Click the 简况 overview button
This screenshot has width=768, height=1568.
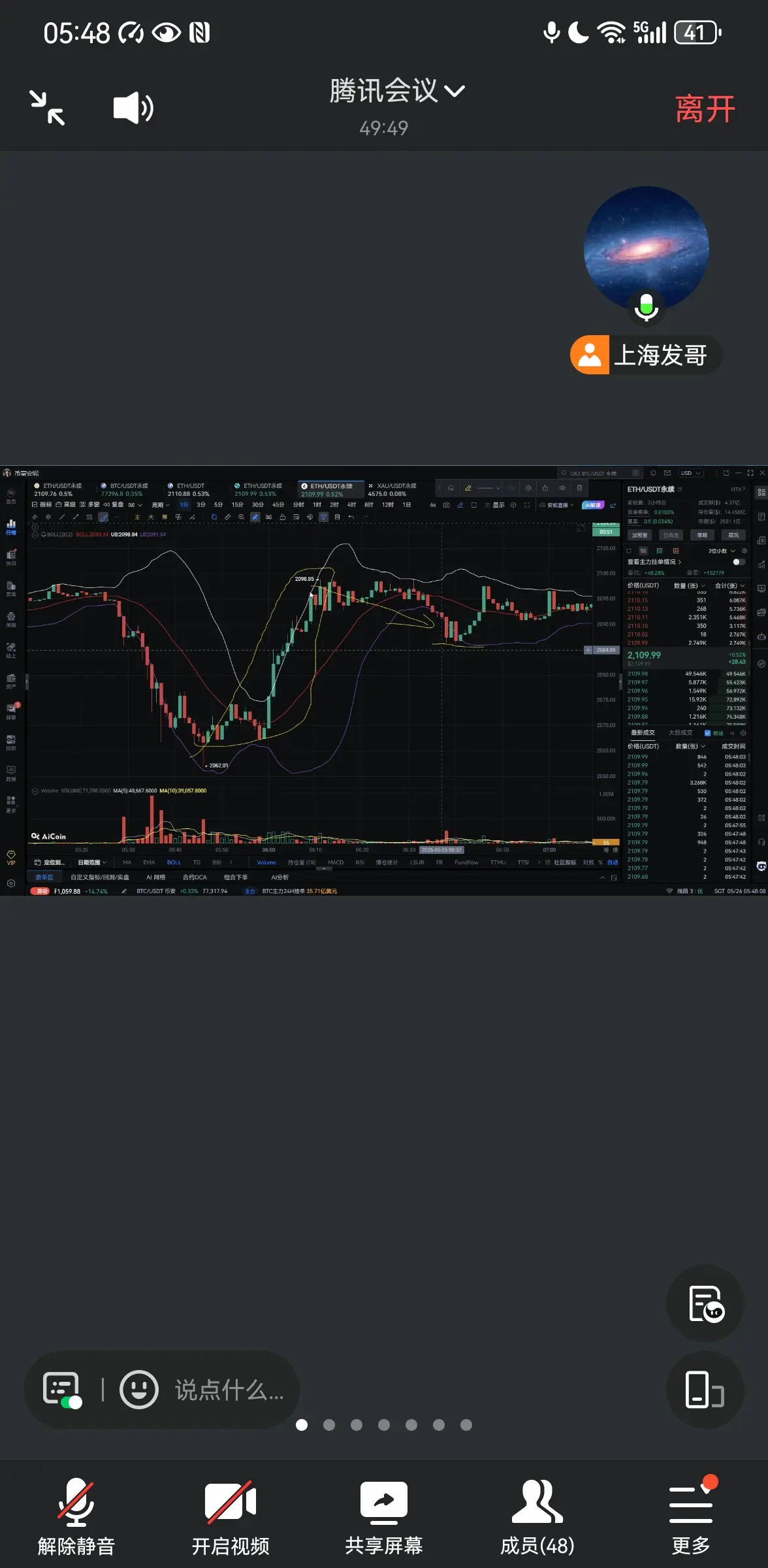733,535
